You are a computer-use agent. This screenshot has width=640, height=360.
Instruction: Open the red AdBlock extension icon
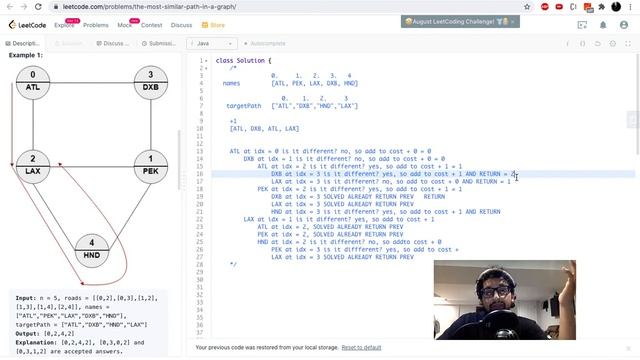click(x=544, y=7)
